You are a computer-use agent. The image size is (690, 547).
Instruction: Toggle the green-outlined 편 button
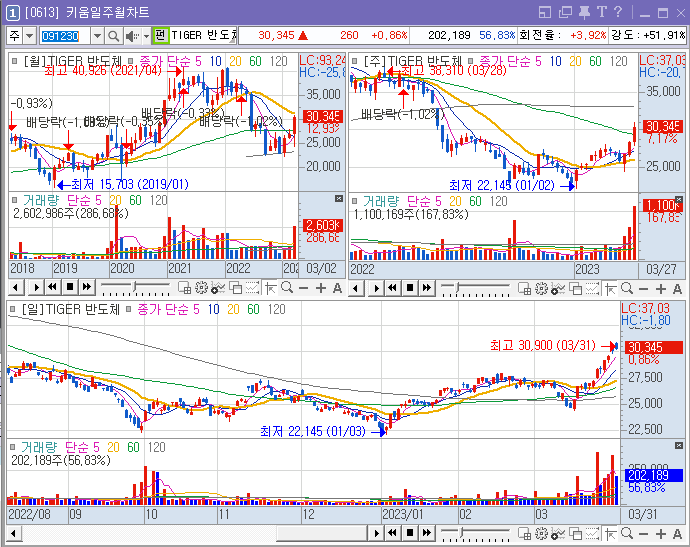(161, 35)
